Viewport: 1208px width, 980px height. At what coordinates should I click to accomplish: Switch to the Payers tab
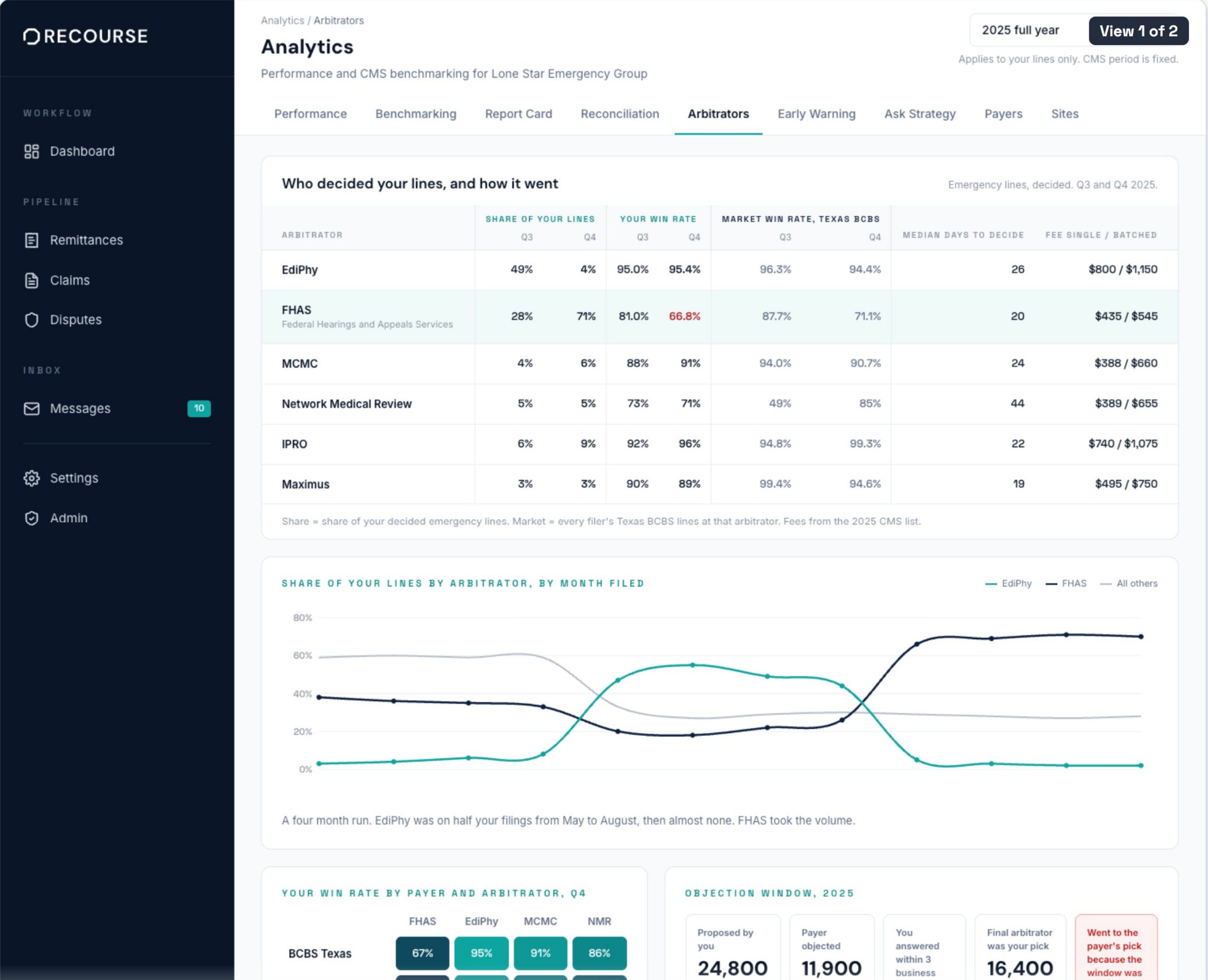(1003, 114)
